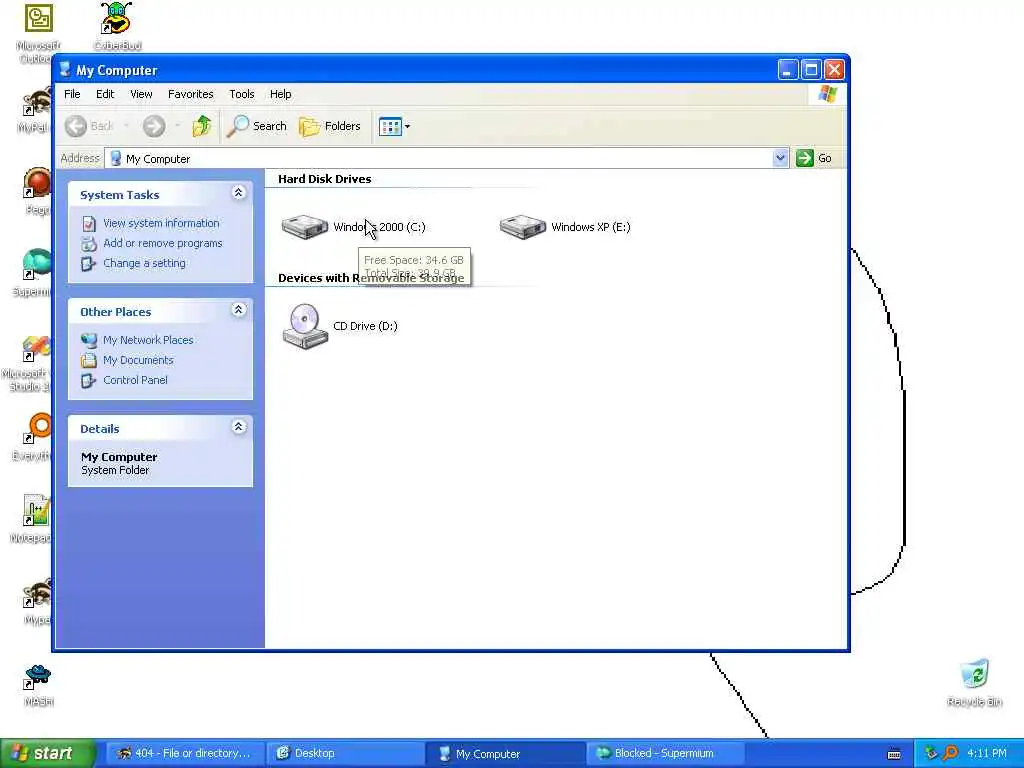This screenshot has width=1024, height=768.
Task: Open the Windows 2000 (C:) drive icon
Action: click(304, 227)
